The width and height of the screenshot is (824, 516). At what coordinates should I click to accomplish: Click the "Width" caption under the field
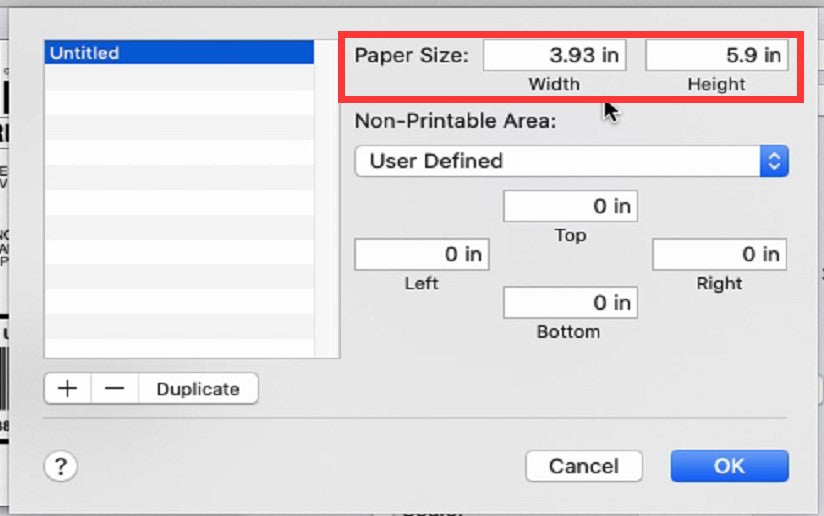click(554, 84)
